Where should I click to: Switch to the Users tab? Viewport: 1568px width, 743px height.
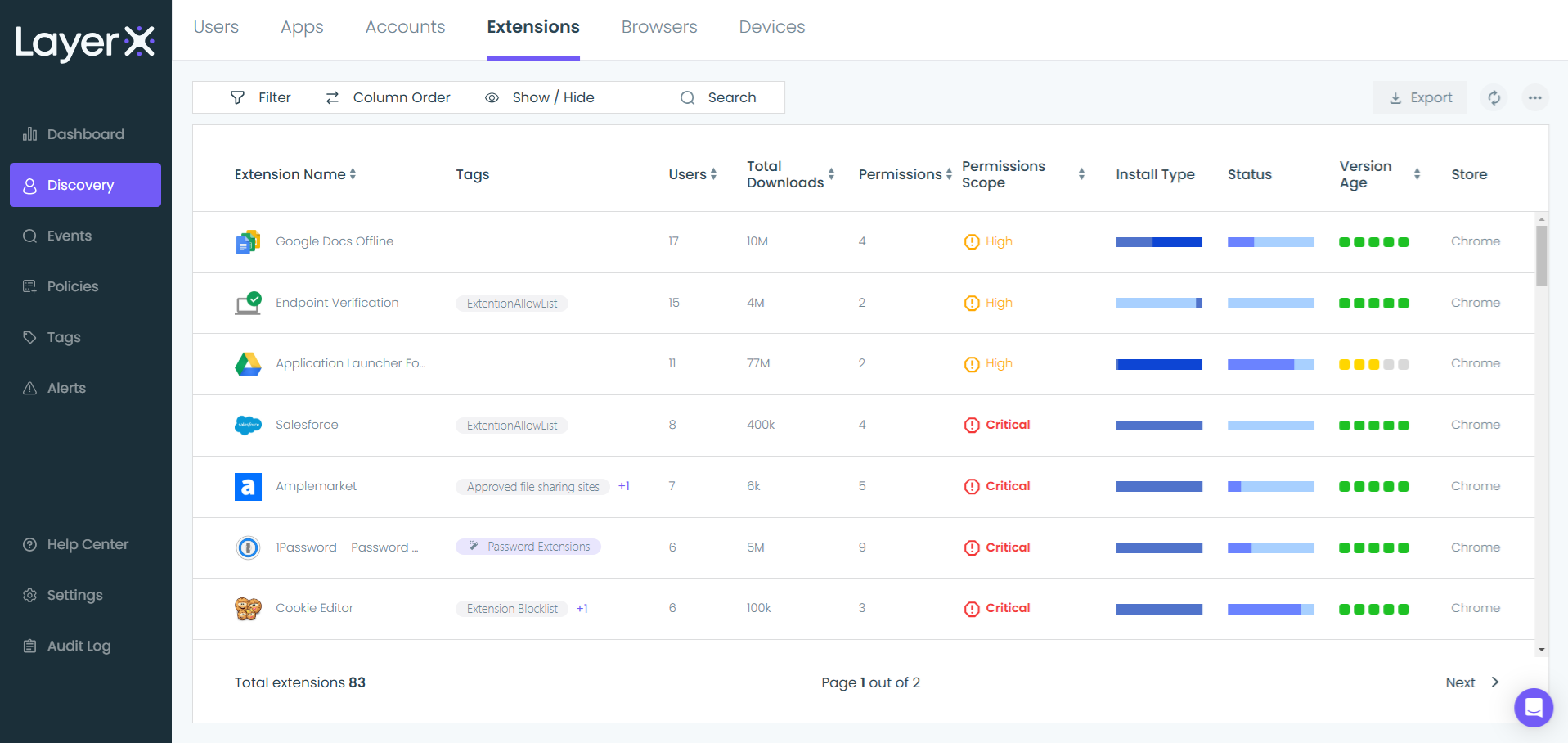click(x=216, y=27)
